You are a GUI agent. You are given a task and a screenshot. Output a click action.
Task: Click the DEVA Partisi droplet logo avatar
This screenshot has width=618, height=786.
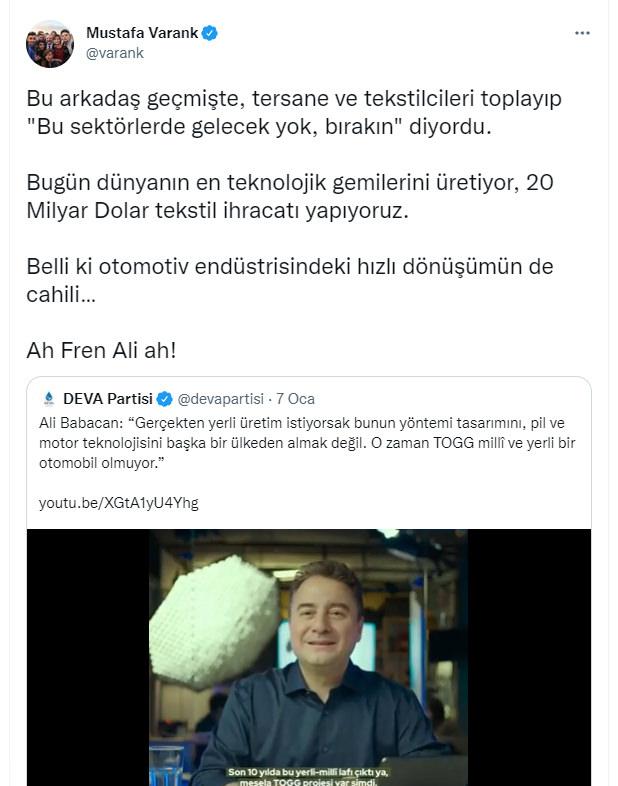pyautogui.click(x=48, y=399)
